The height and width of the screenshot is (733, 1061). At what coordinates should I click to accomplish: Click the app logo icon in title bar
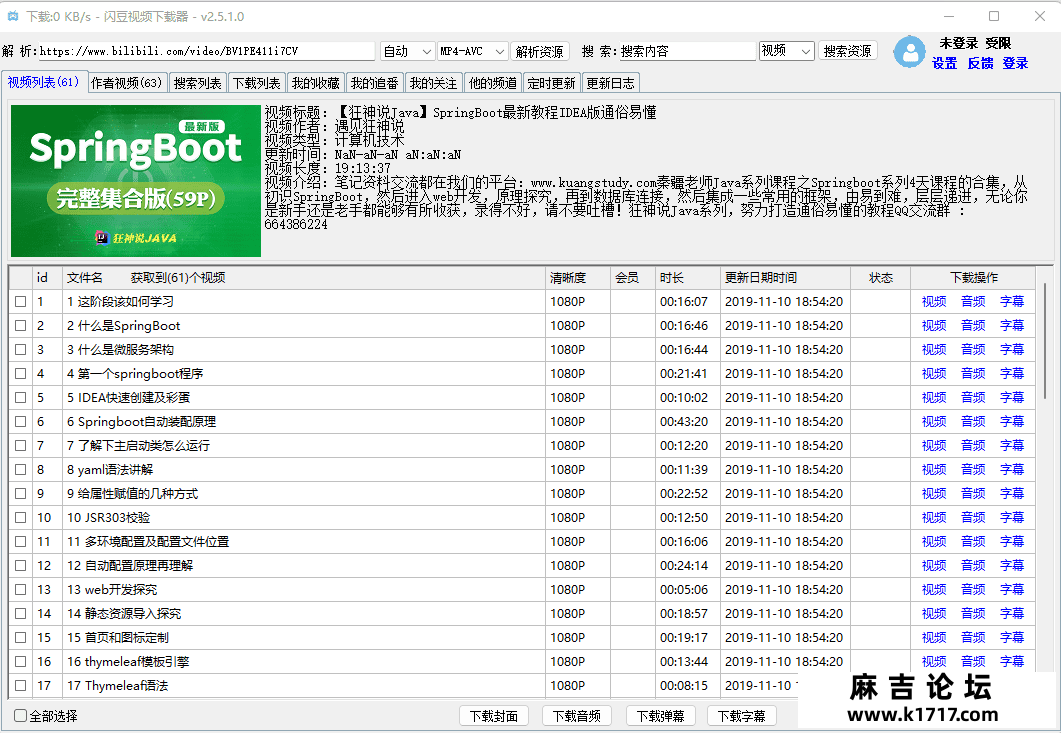[12, 16]
